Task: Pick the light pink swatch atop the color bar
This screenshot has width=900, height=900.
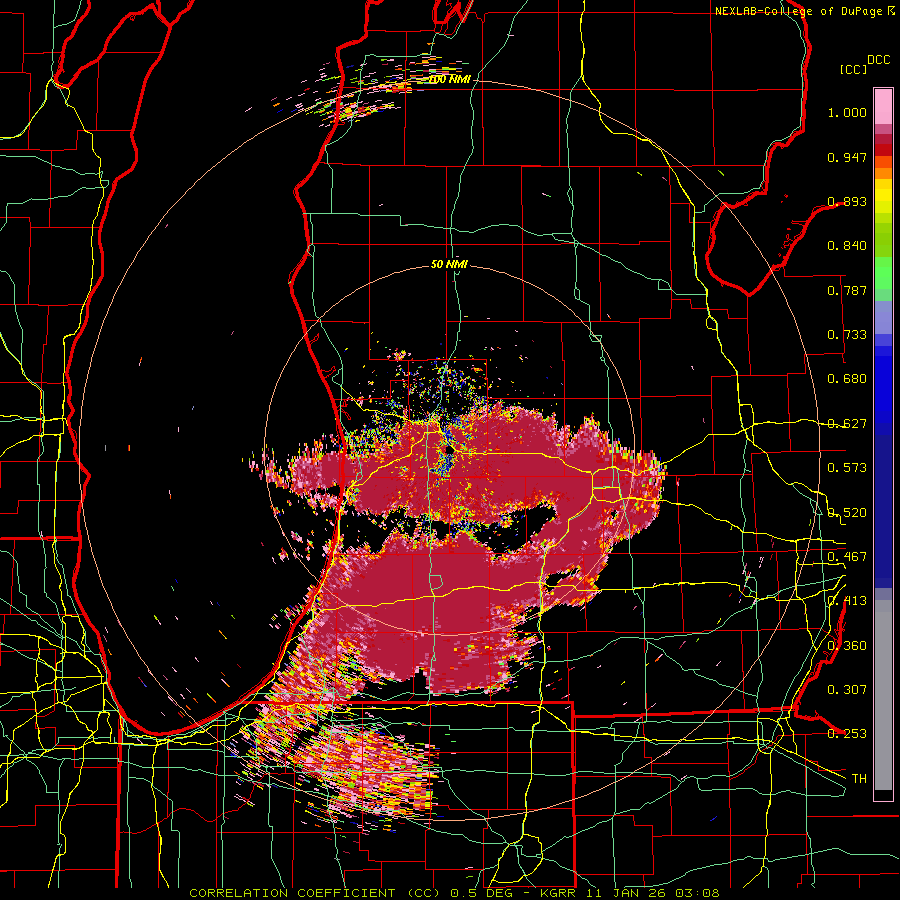Action: coord(883,106)
